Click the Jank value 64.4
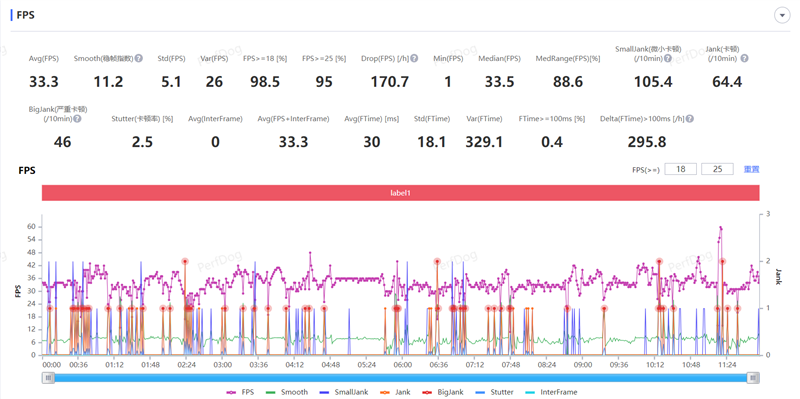 [727, 82]
